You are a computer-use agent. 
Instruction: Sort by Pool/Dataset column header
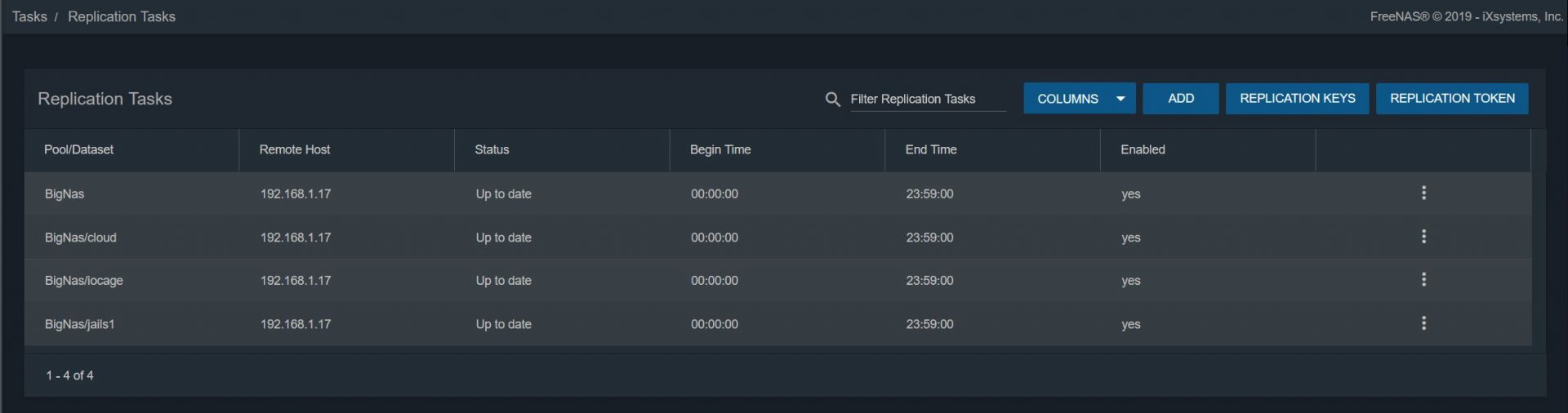tap(78, 149)
